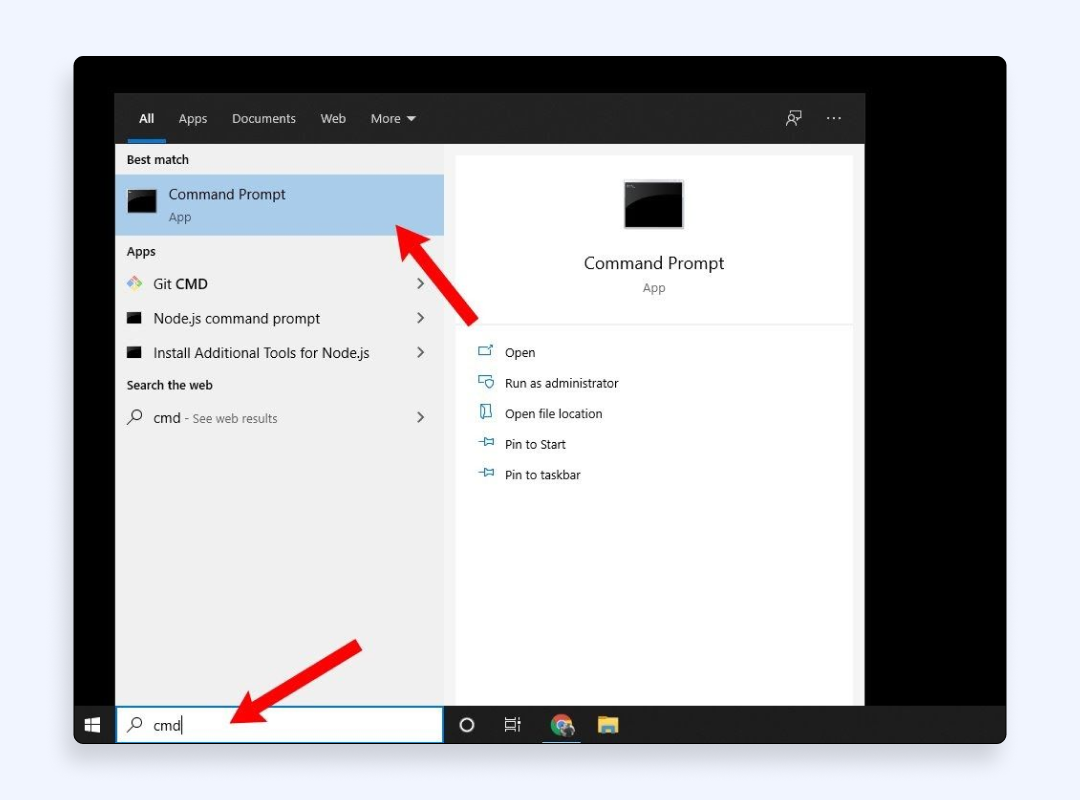The width and height of the screenshot is (1080, 800).
Task: Open File Explorer from the taskbar
Action: pyautogui.click(x=608, y=725)
